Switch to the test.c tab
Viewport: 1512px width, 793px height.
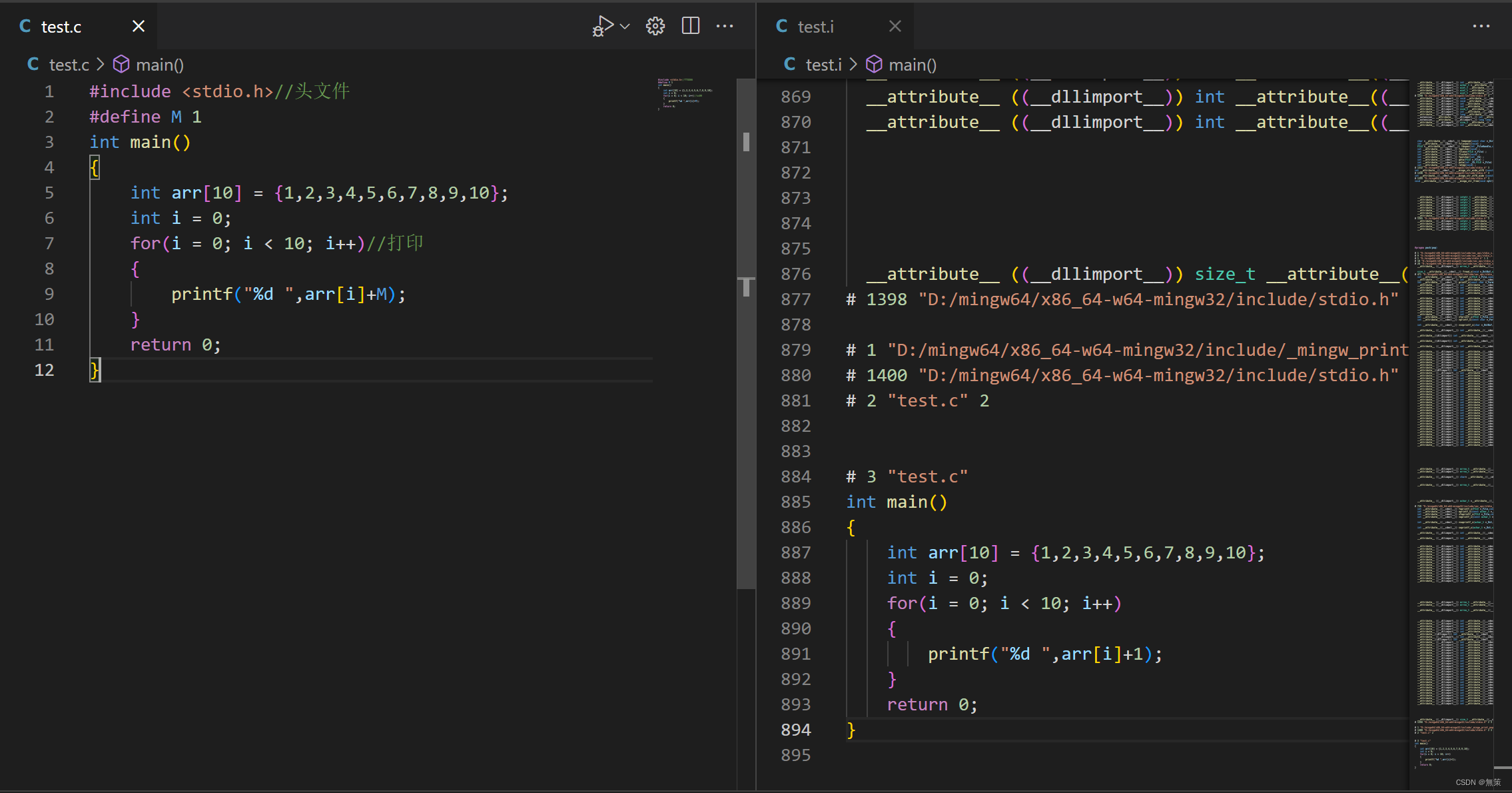(61, 27)
